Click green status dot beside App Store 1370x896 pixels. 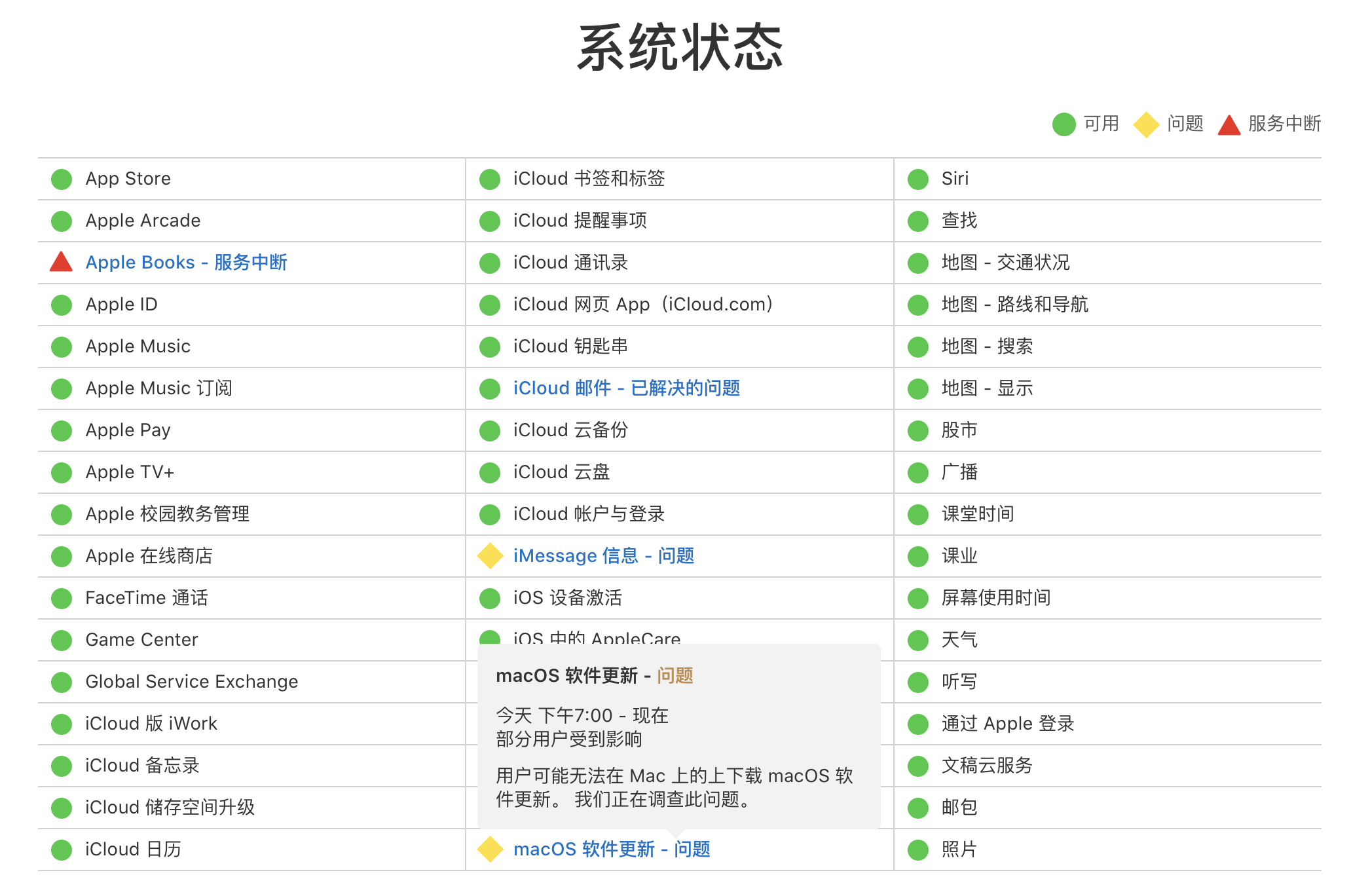click(x=62, y=179)
